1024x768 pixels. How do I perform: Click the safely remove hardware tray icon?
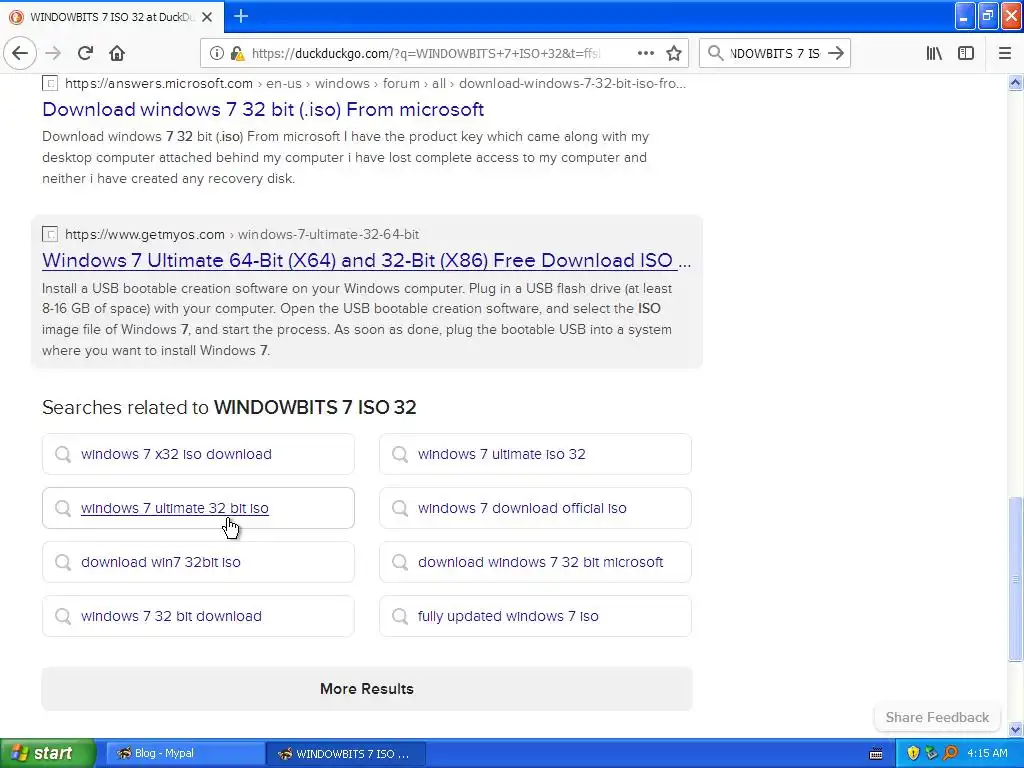pyautogui.click(x=931, y=754)
